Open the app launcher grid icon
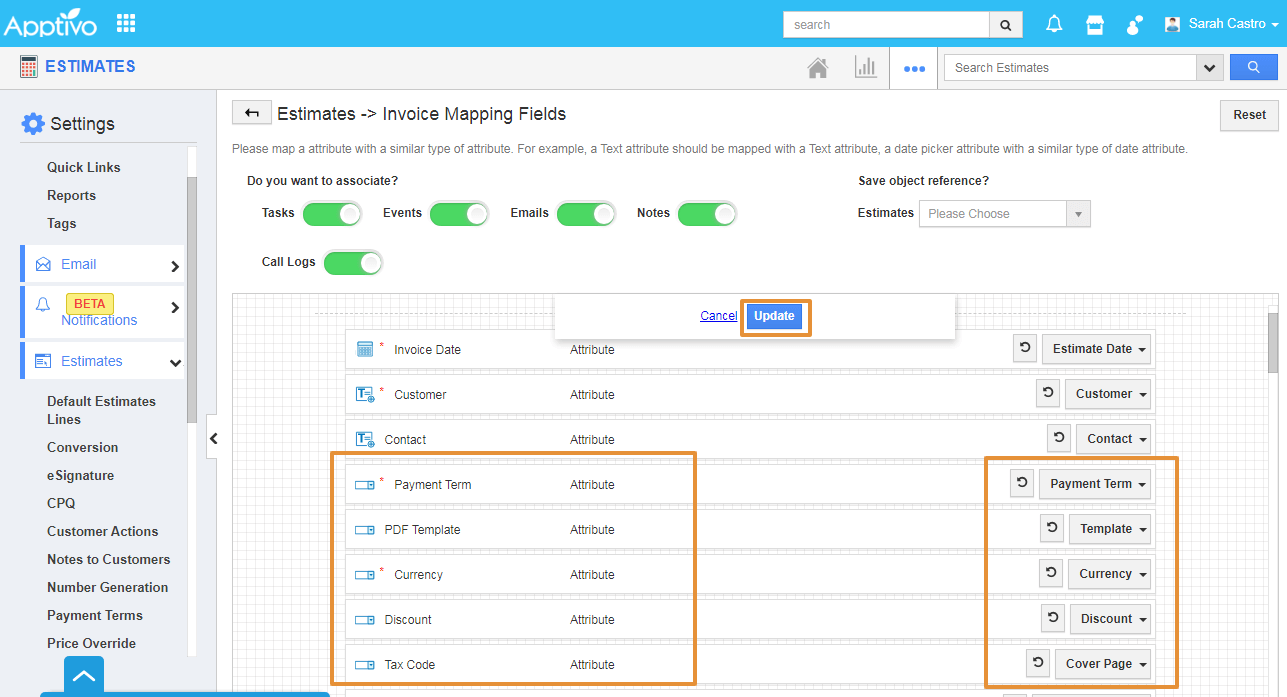Viewport: 1287px width, 697px height. 126,23
